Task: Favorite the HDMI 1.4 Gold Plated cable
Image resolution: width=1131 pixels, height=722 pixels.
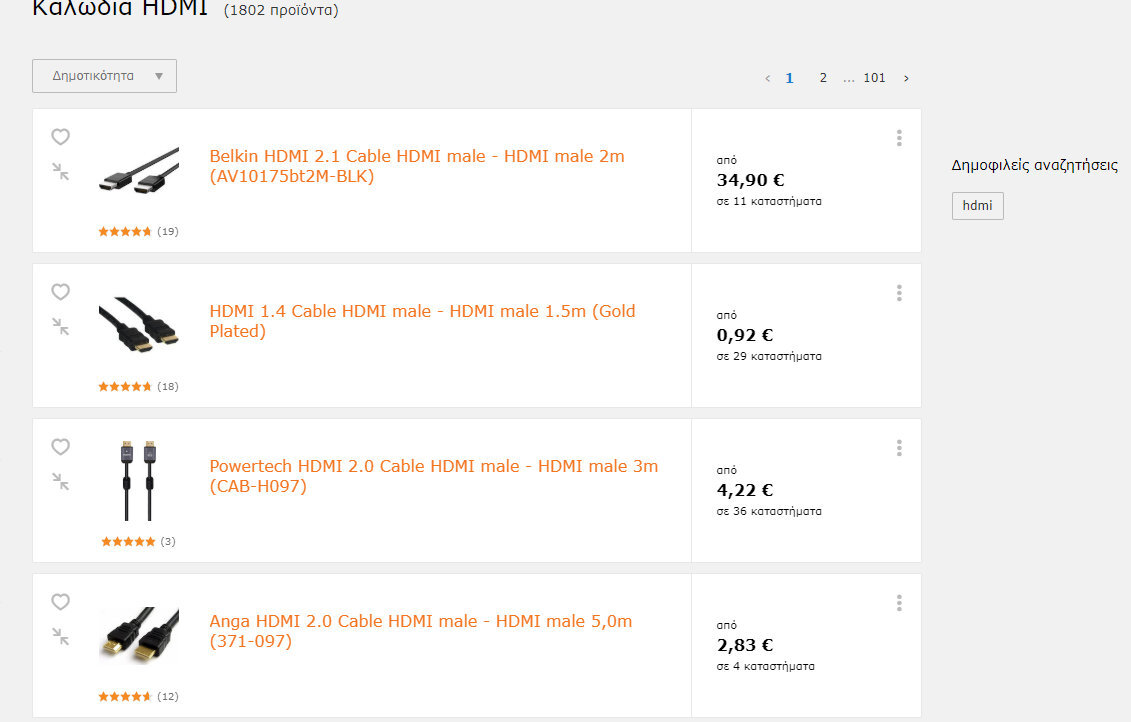Action: [61, 291]
